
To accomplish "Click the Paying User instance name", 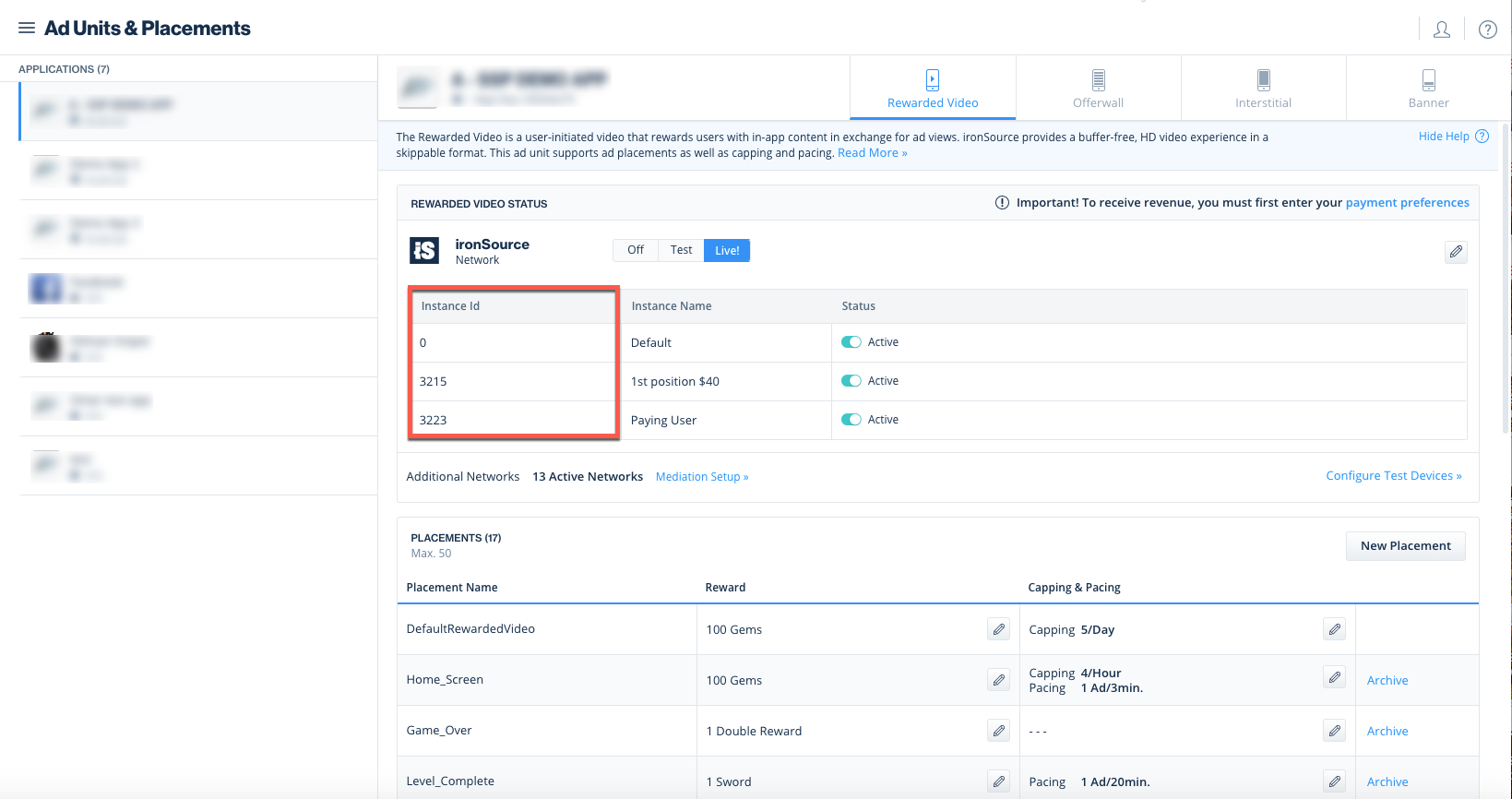I will (x=663, y=420).
